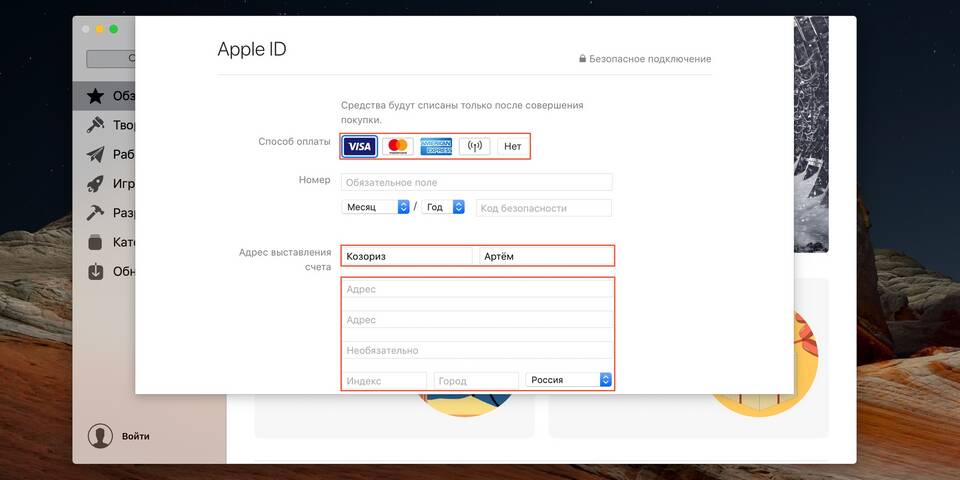Click the second 'Адрес' line field
Screen dimensions: 960x480
[478, 320]
